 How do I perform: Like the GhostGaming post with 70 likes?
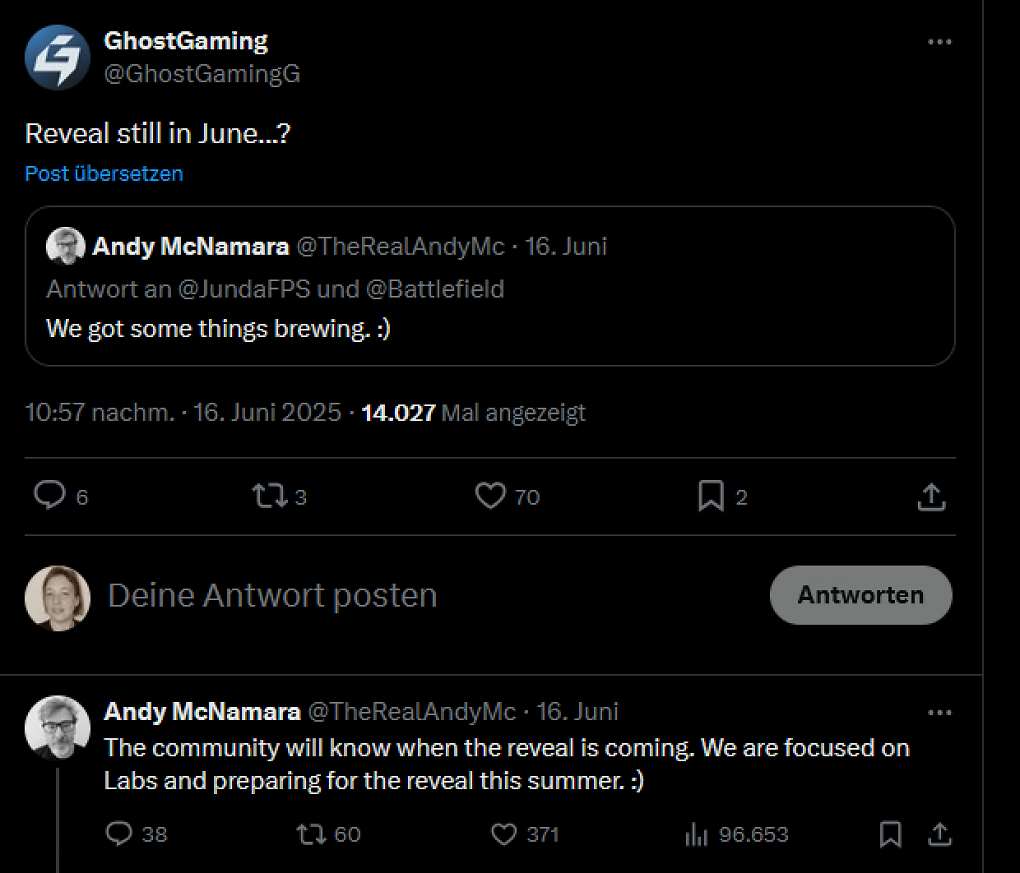(x=490, y=496)
